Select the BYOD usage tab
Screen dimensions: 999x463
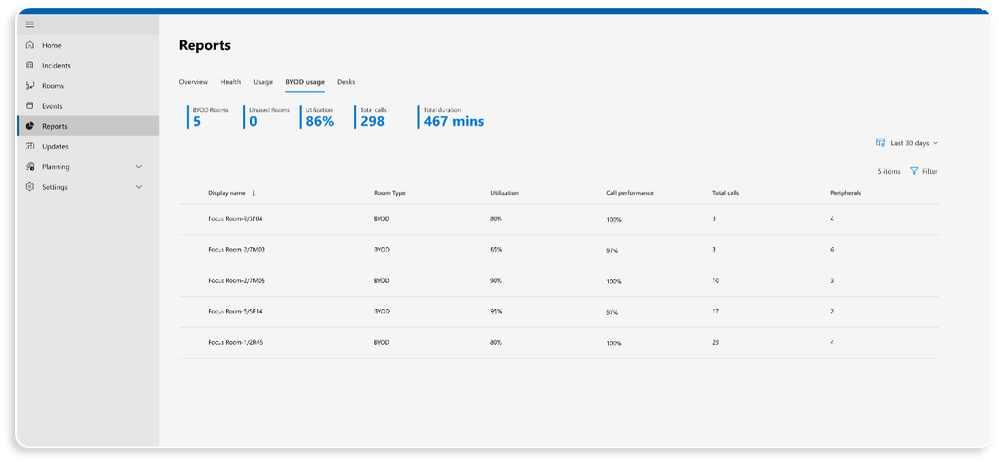(305, 82)
